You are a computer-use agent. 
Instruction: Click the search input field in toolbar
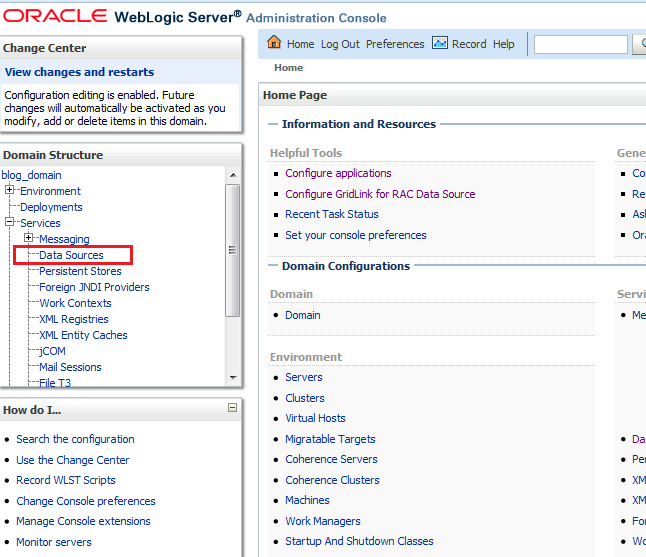tap(580, 44)
